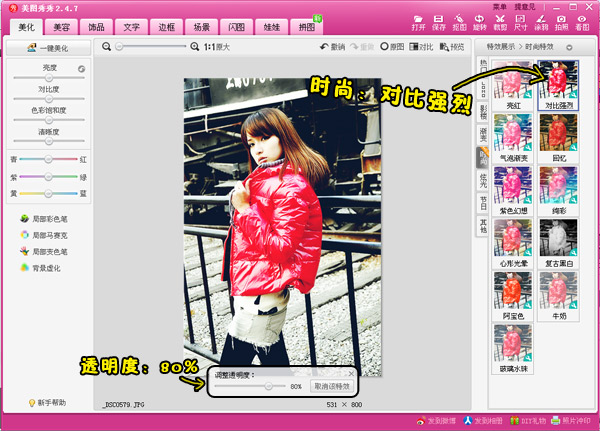Adjust the 清晰度 sharpness slider handle
Image resolution: width=600 pixels, height=431 pixels.
[x=49, y=141]
